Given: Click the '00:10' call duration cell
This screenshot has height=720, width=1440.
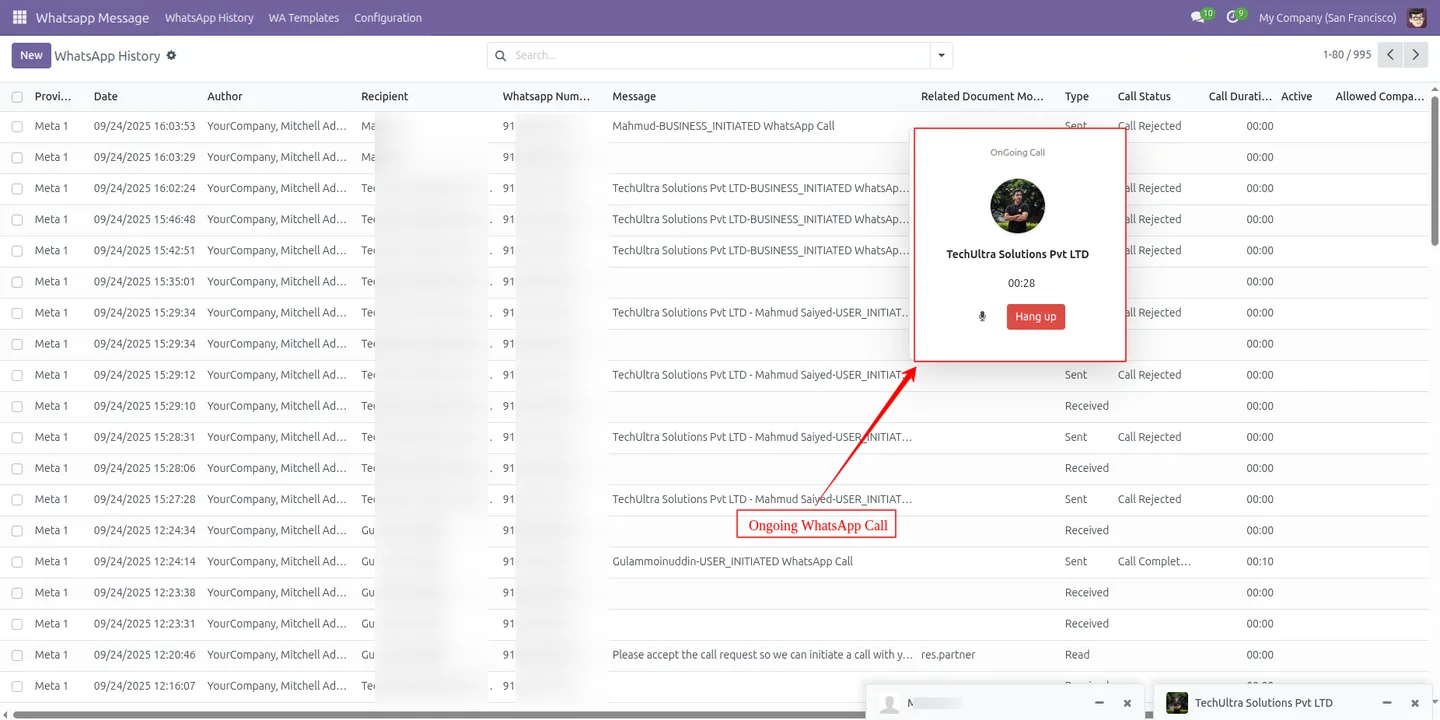Looking at the screenshot, I should 1260,562.
